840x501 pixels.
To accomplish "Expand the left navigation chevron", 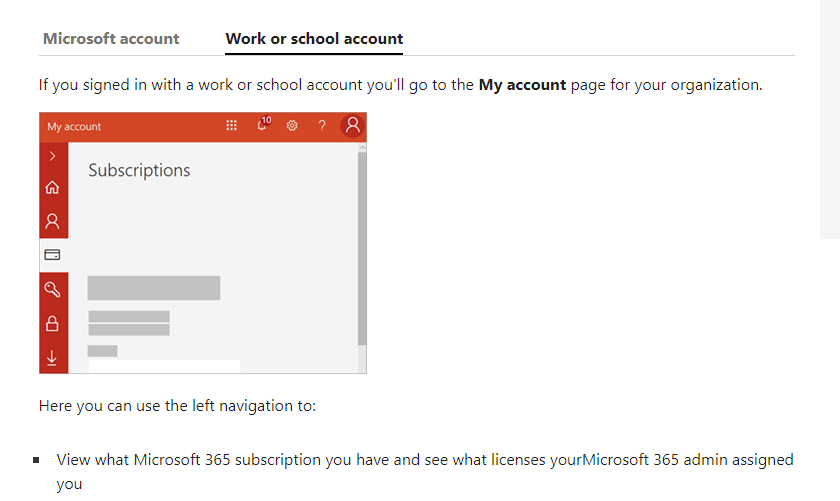I will point(52,156).
